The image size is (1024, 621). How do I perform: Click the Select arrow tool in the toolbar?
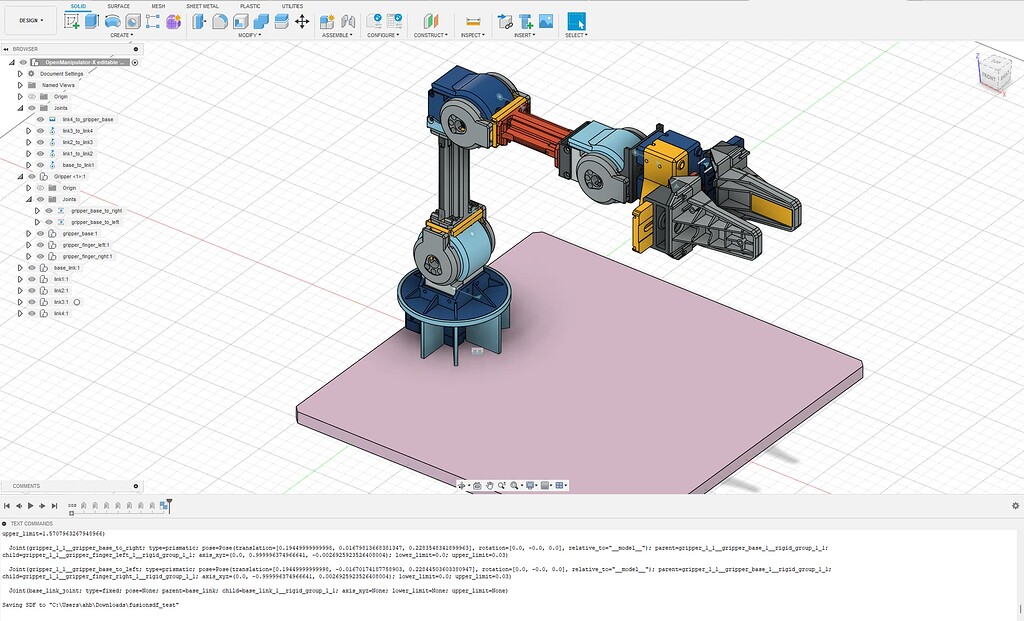point(577,20)
